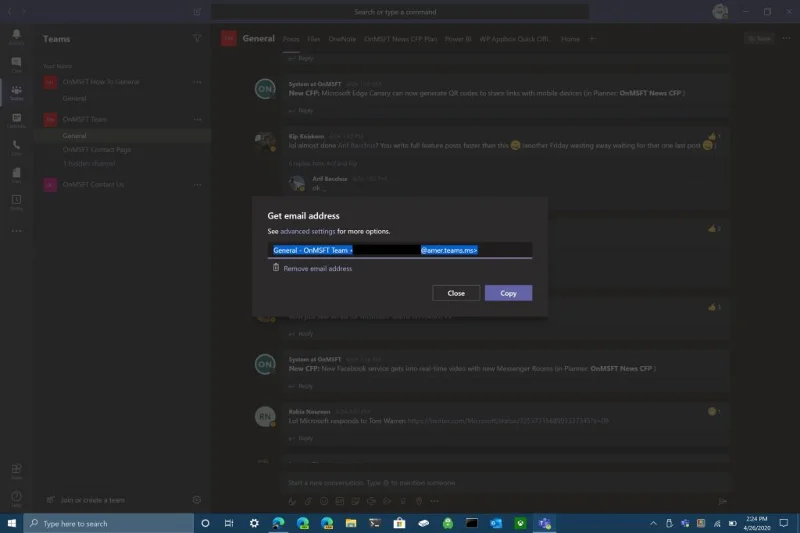
Task: Open Teams section in sidebar
Action: (x=16, y=92)
